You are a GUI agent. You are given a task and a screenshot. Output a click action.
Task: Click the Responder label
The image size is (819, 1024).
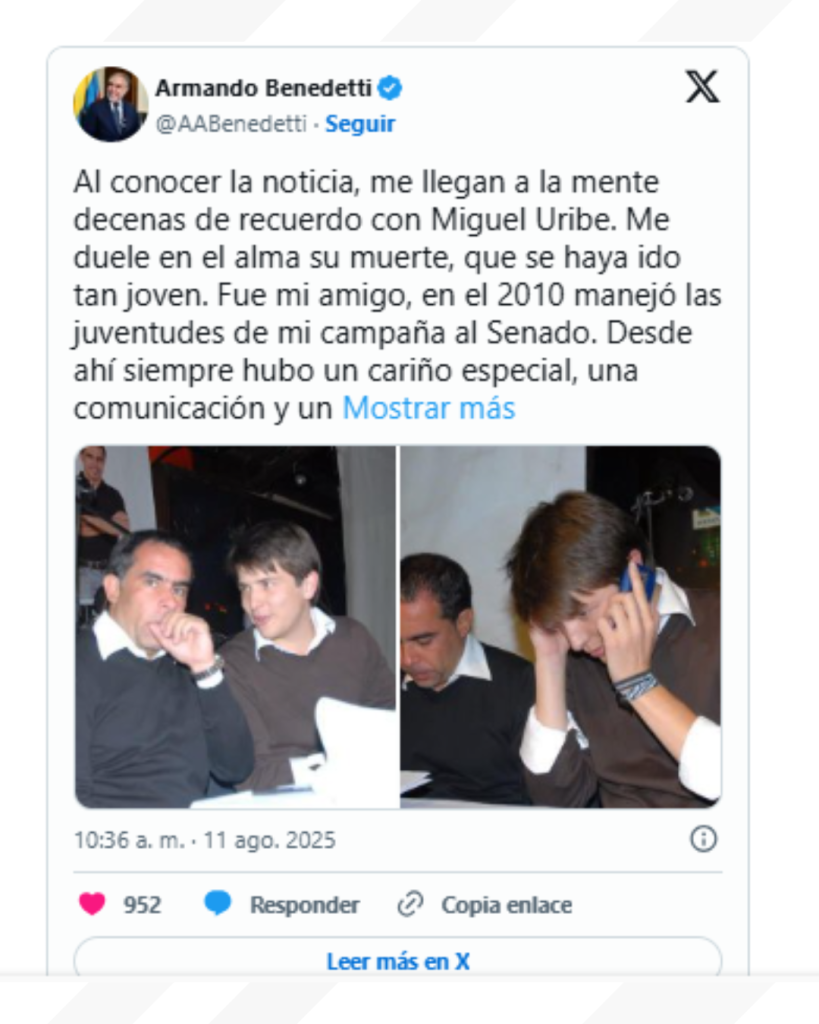coord(304,904)
